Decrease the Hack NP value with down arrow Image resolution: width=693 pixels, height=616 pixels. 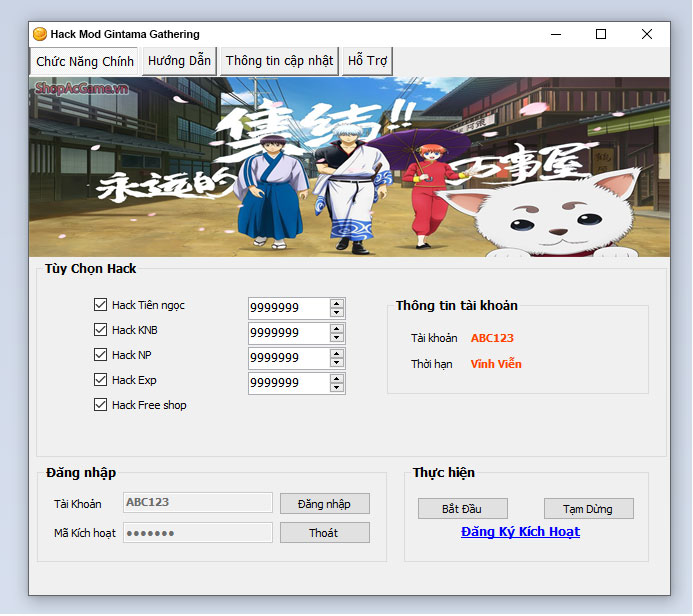(337, 363)
